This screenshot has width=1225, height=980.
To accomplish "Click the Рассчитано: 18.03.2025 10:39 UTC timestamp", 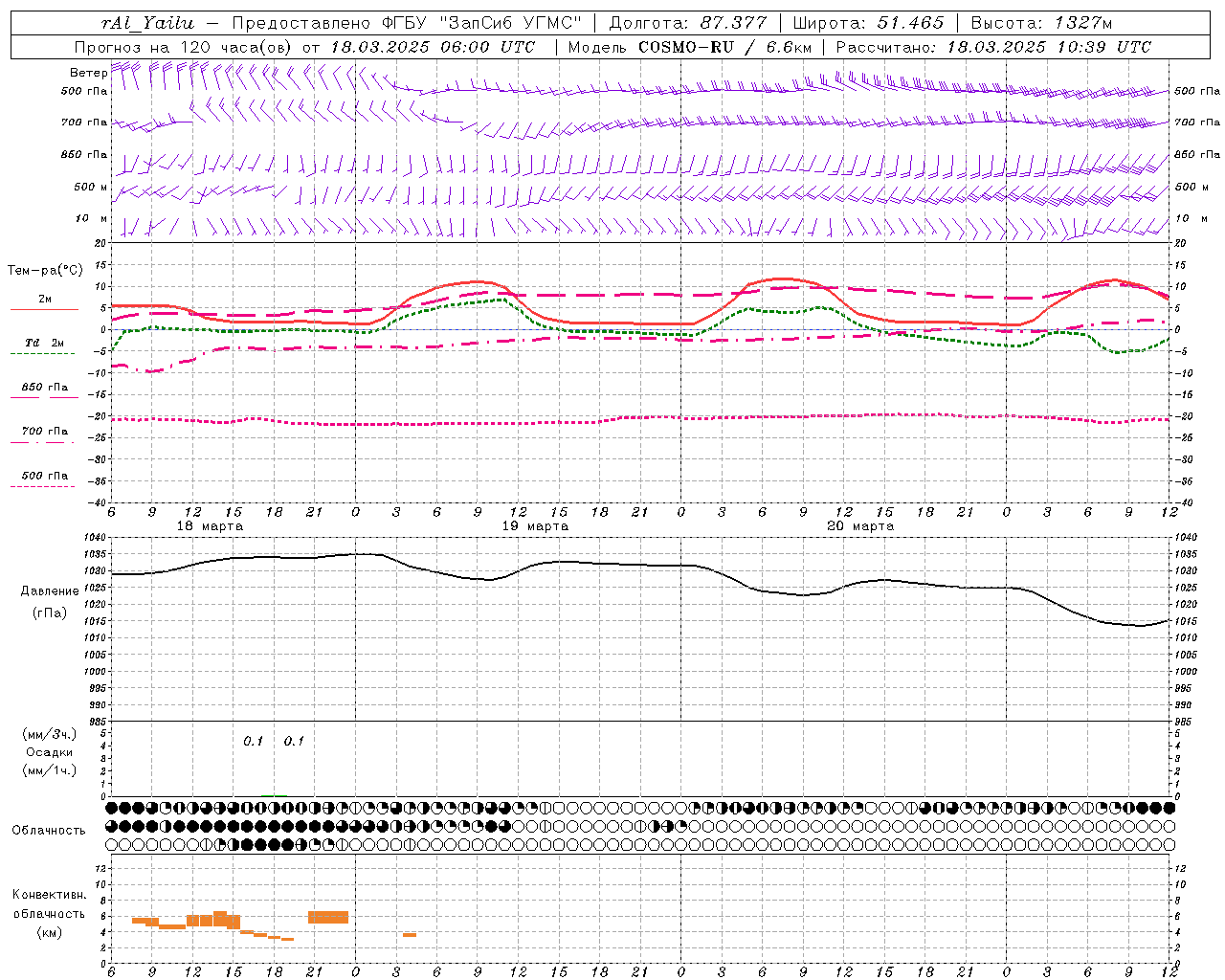I will click(x=993, y=47).
